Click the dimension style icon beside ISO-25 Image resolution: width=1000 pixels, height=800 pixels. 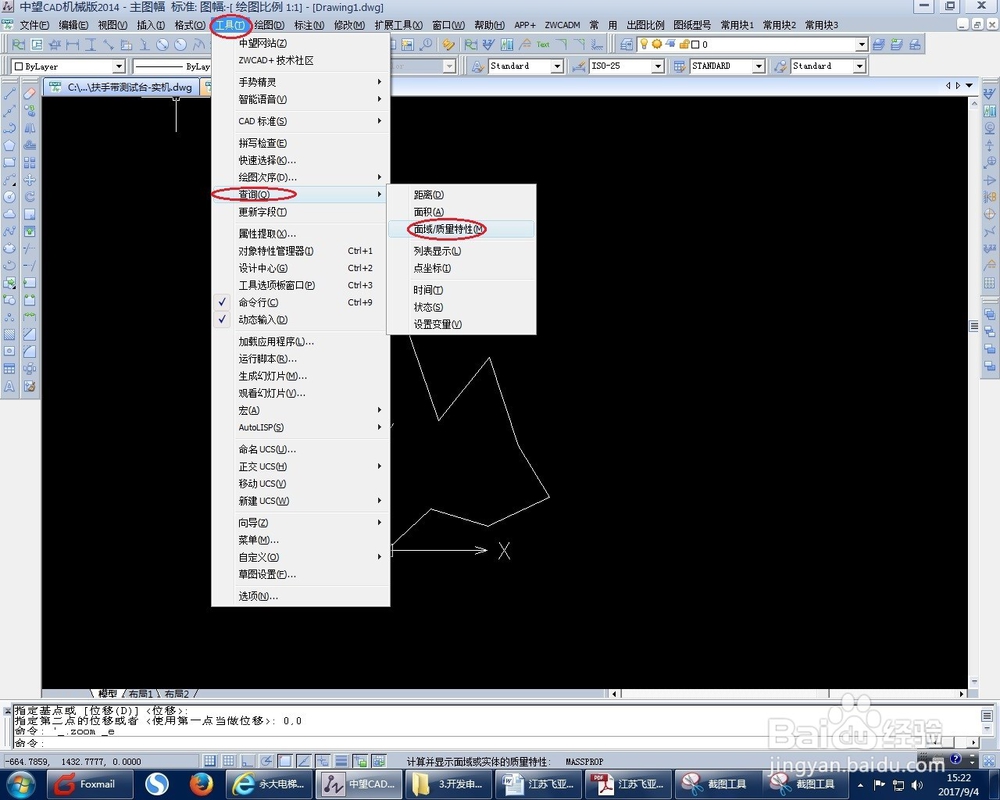tap(578, 66)
